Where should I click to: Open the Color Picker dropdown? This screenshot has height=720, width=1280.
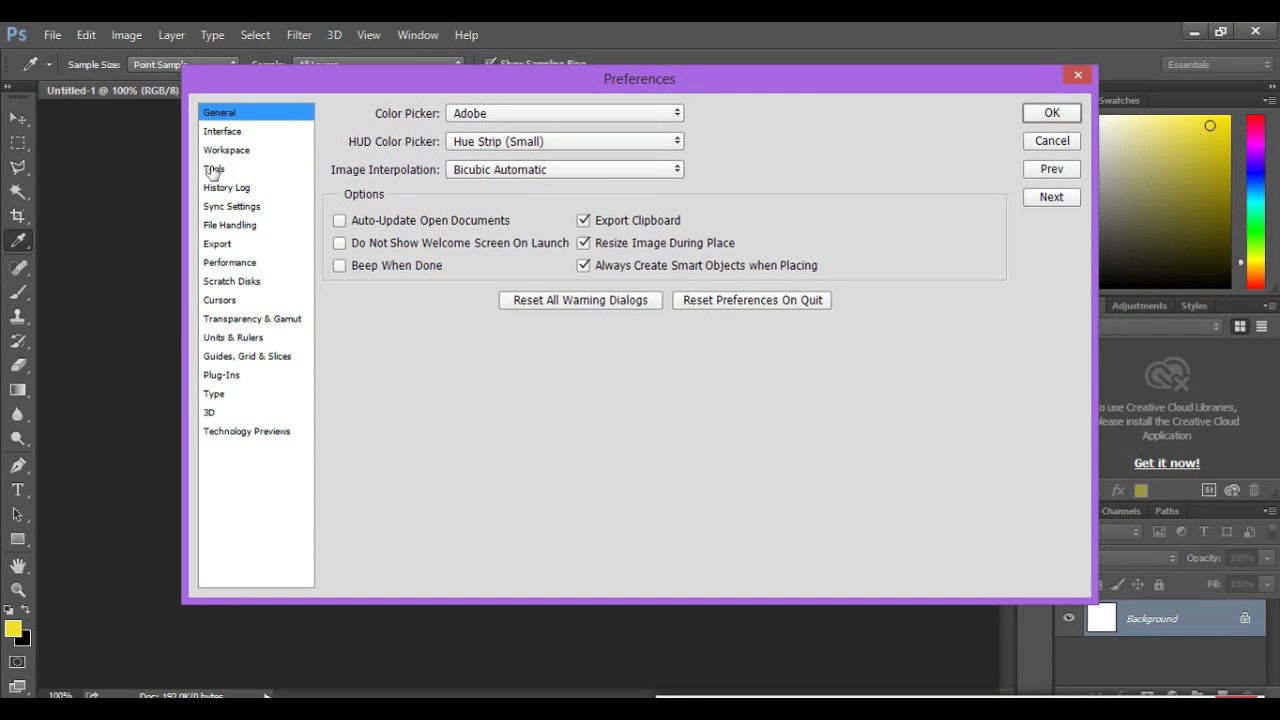(565, 113)
